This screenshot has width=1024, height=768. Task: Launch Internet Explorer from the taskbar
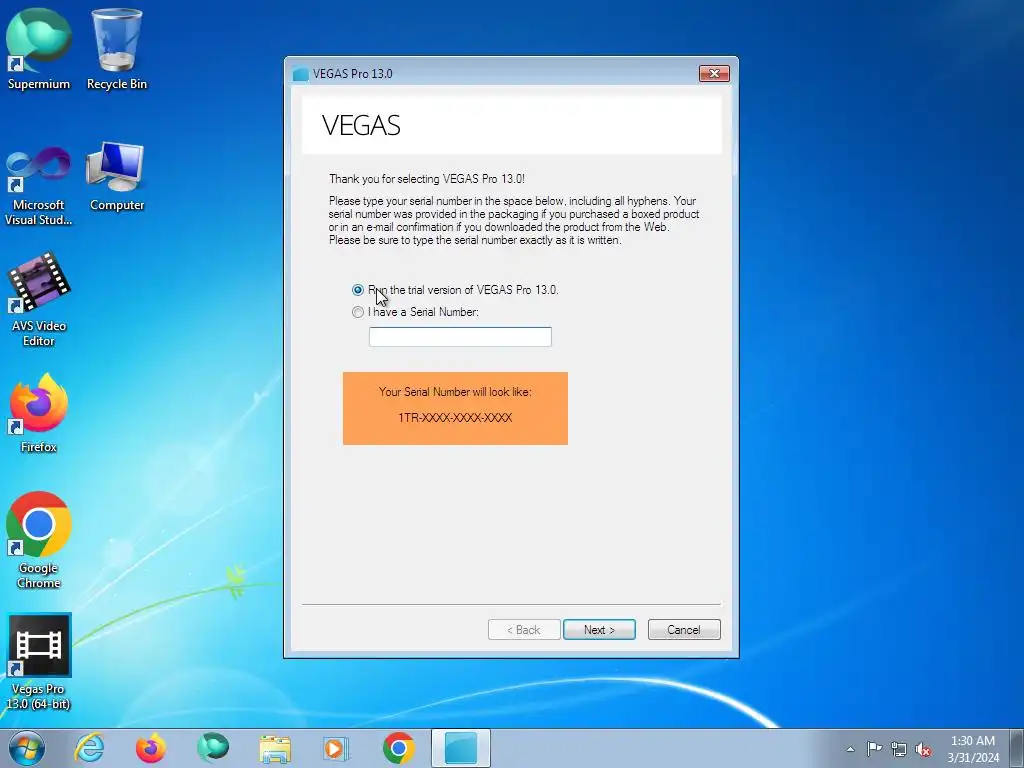tap(89, 748)
